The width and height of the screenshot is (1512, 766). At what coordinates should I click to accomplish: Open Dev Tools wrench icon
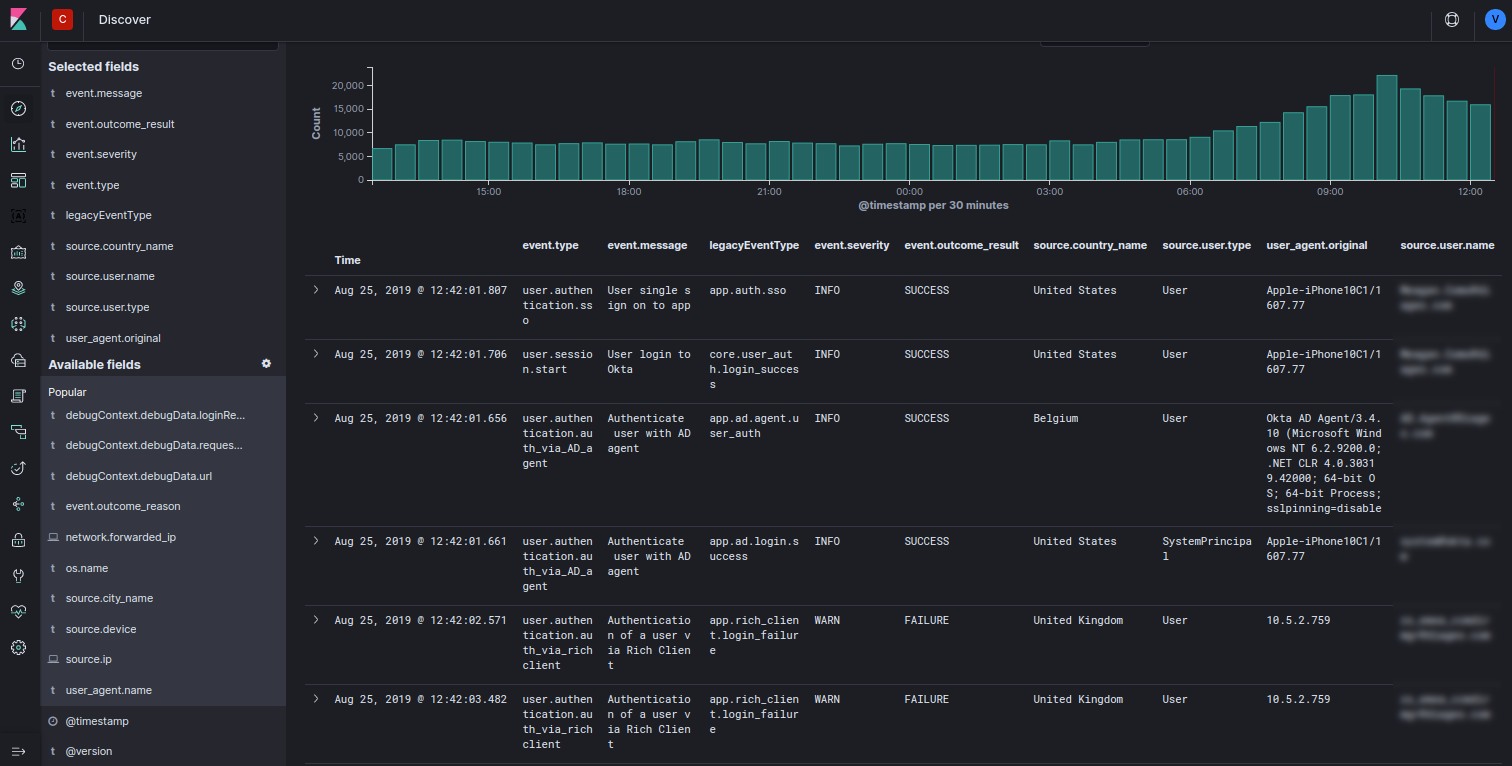pyautogui.click(x=18, y=575)
